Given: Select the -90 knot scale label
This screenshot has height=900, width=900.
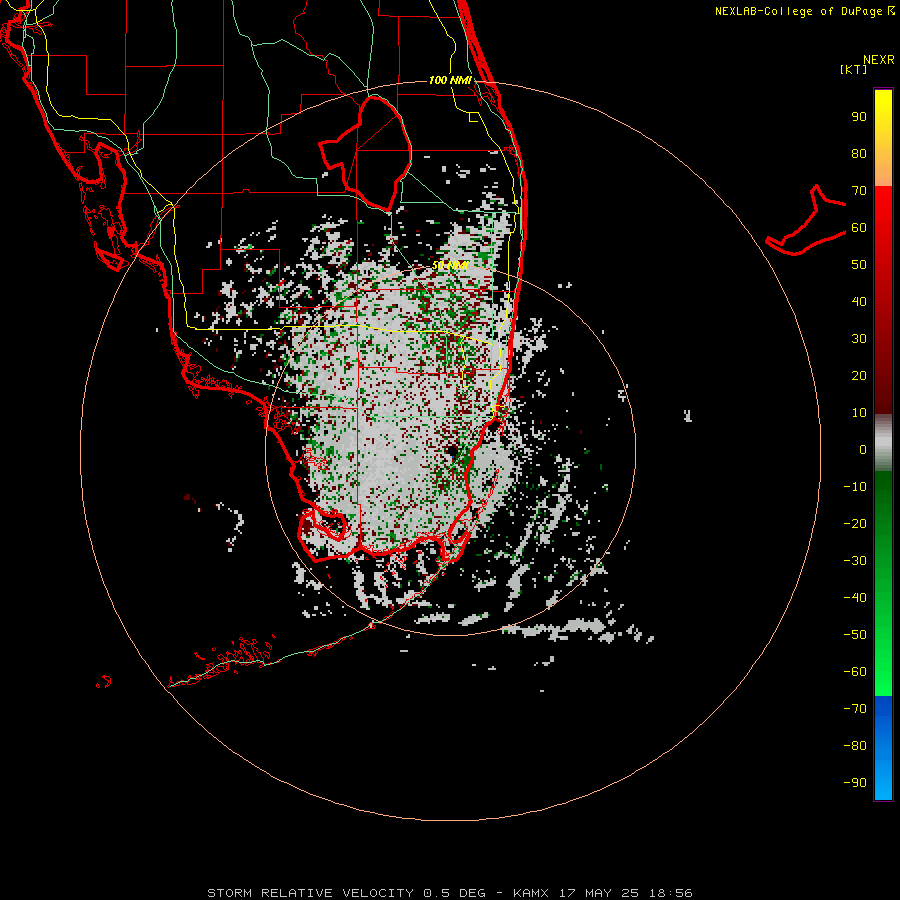Looking at the screenshot, I should pos(855,783).
